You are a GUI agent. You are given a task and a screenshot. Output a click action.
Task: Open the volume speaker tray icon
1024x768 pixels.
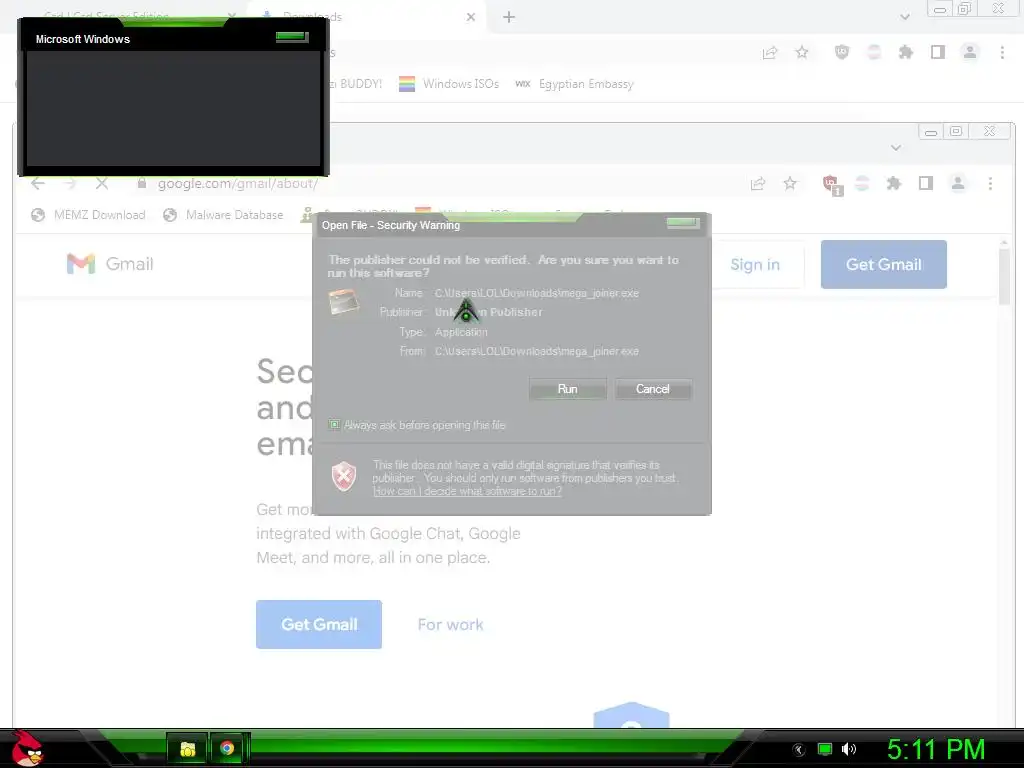click(849, 749)
